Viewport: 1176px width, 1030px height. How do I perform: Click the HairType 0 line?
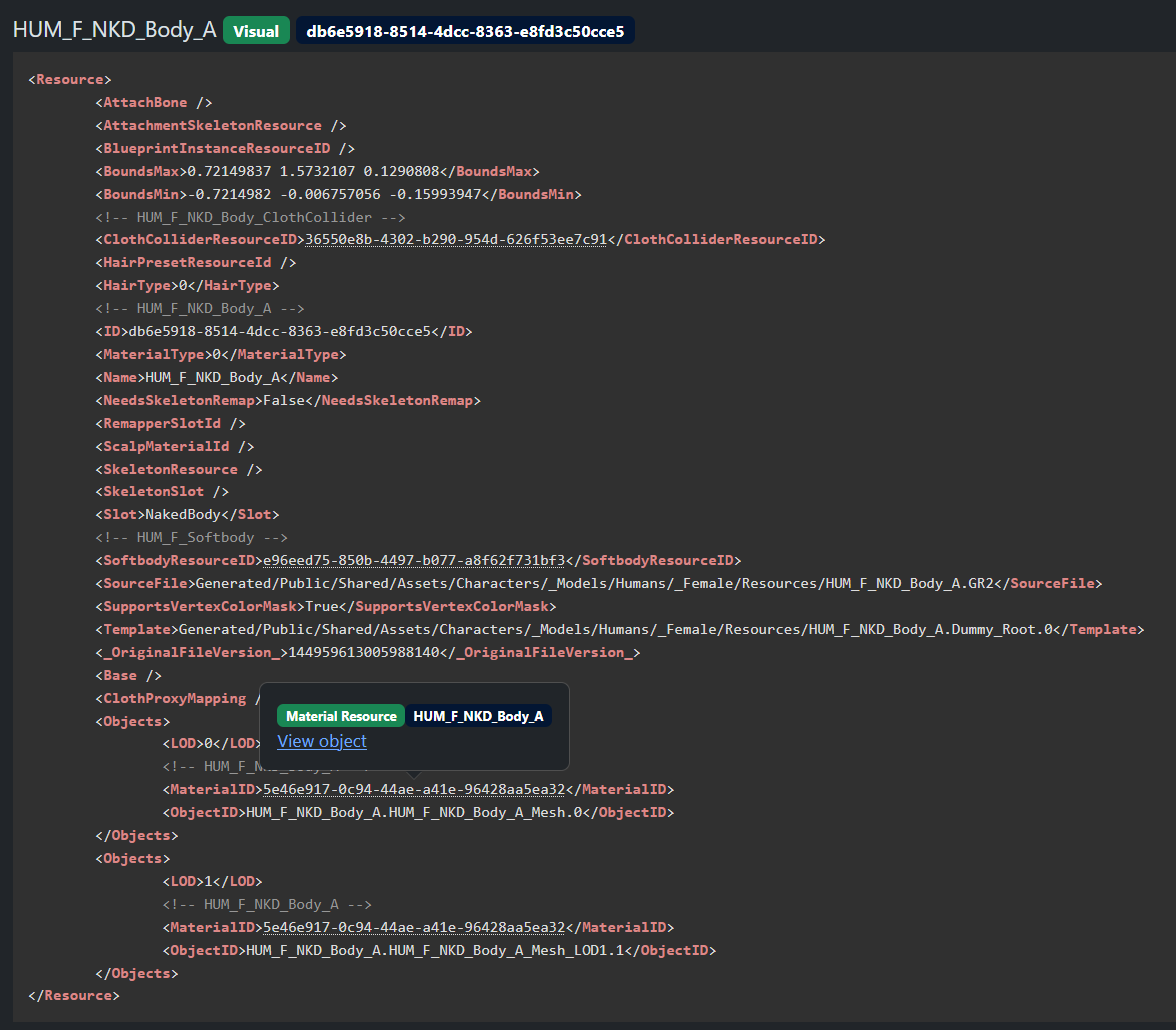pyautogui.click(x=187, y=285)
